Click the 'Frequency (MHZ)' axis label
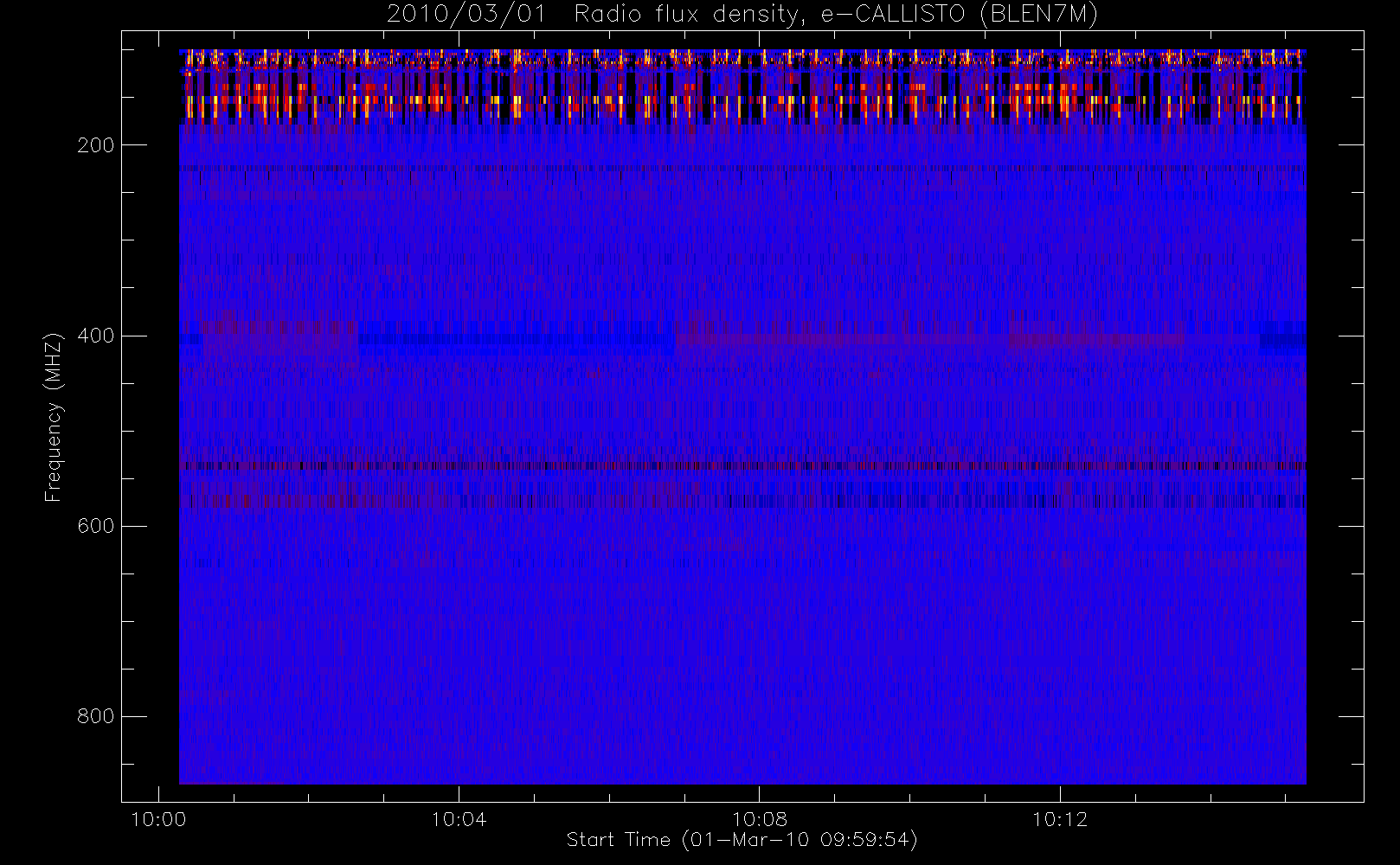The image size is (1400, 865). [x=54, y=417]
